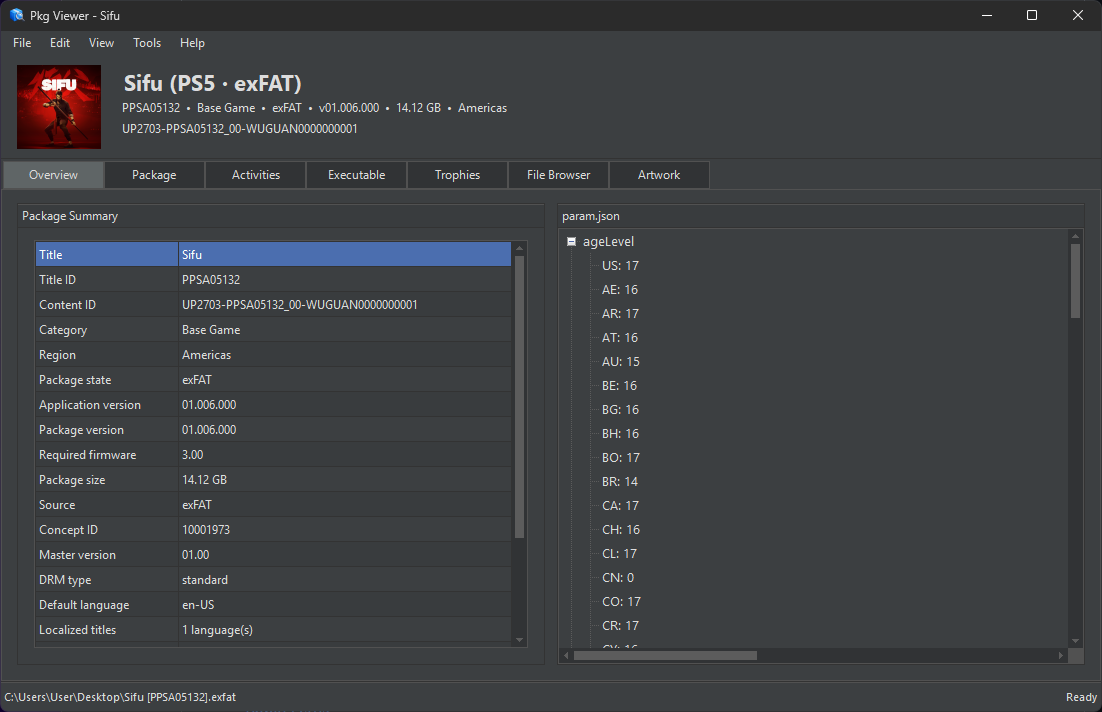Switch to the Trophies tab
The width and height of the screenshot is (1102, 712).
(x=458, y=175)
